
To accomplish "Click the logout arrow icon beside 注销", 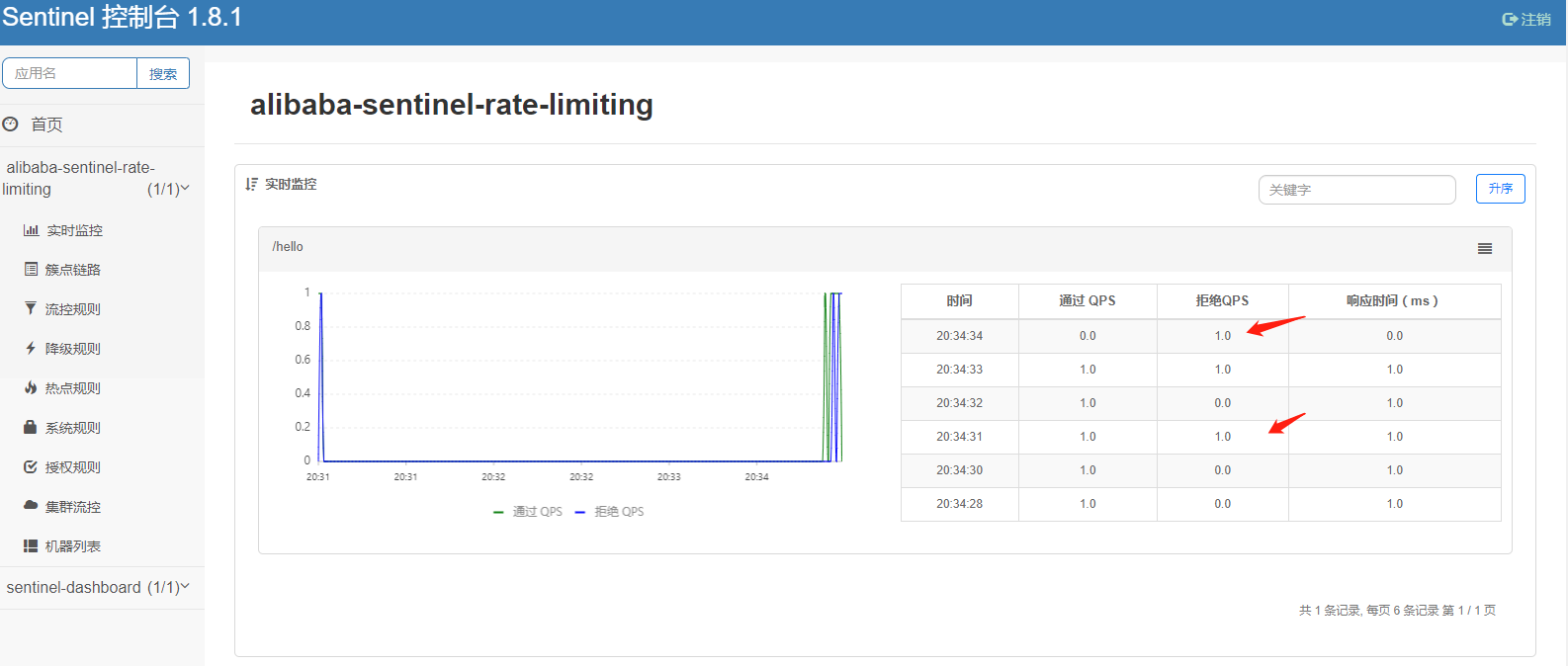I will click(x=1510, y=19).
